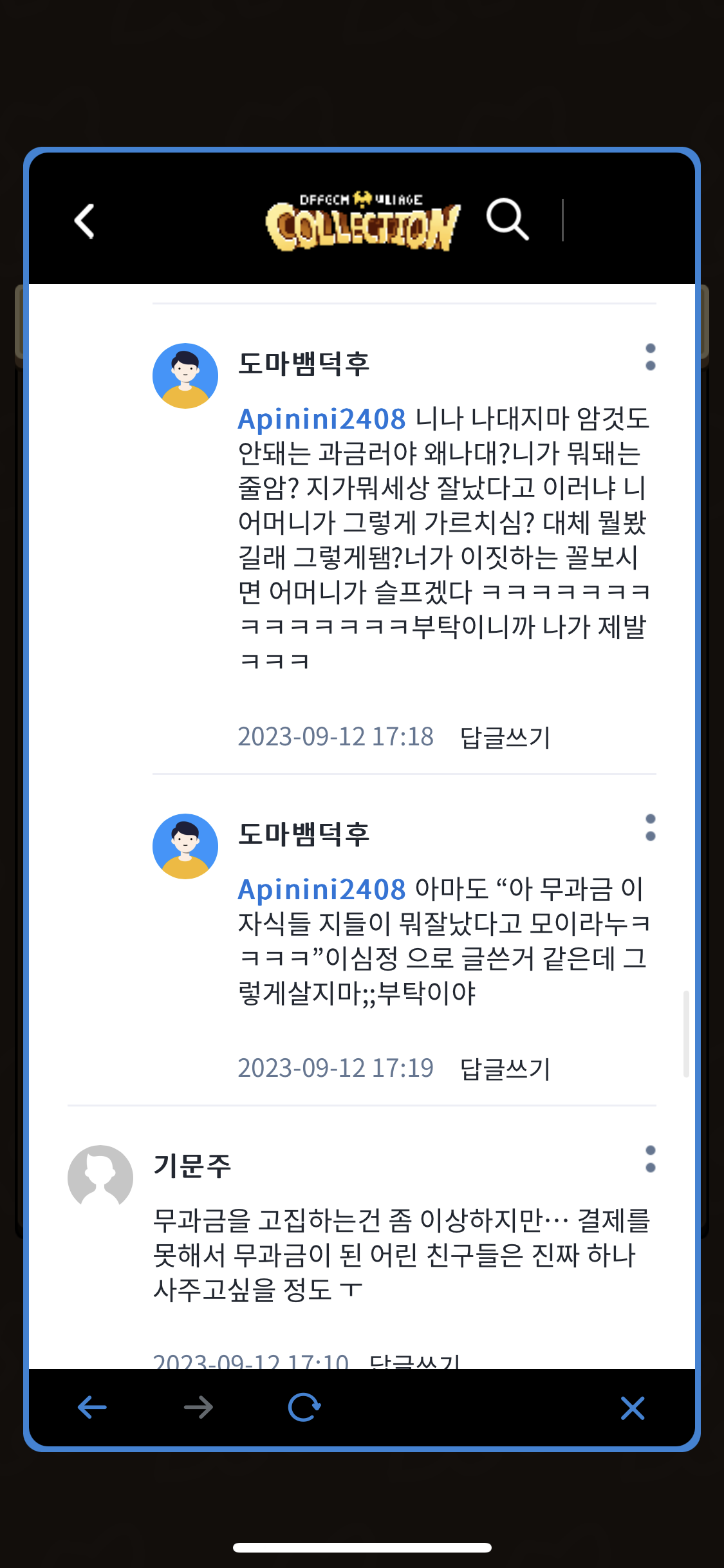Click Apinini2408 mention in the first comment
This screenshot has height=1568, width=724.
pos(322,419)
